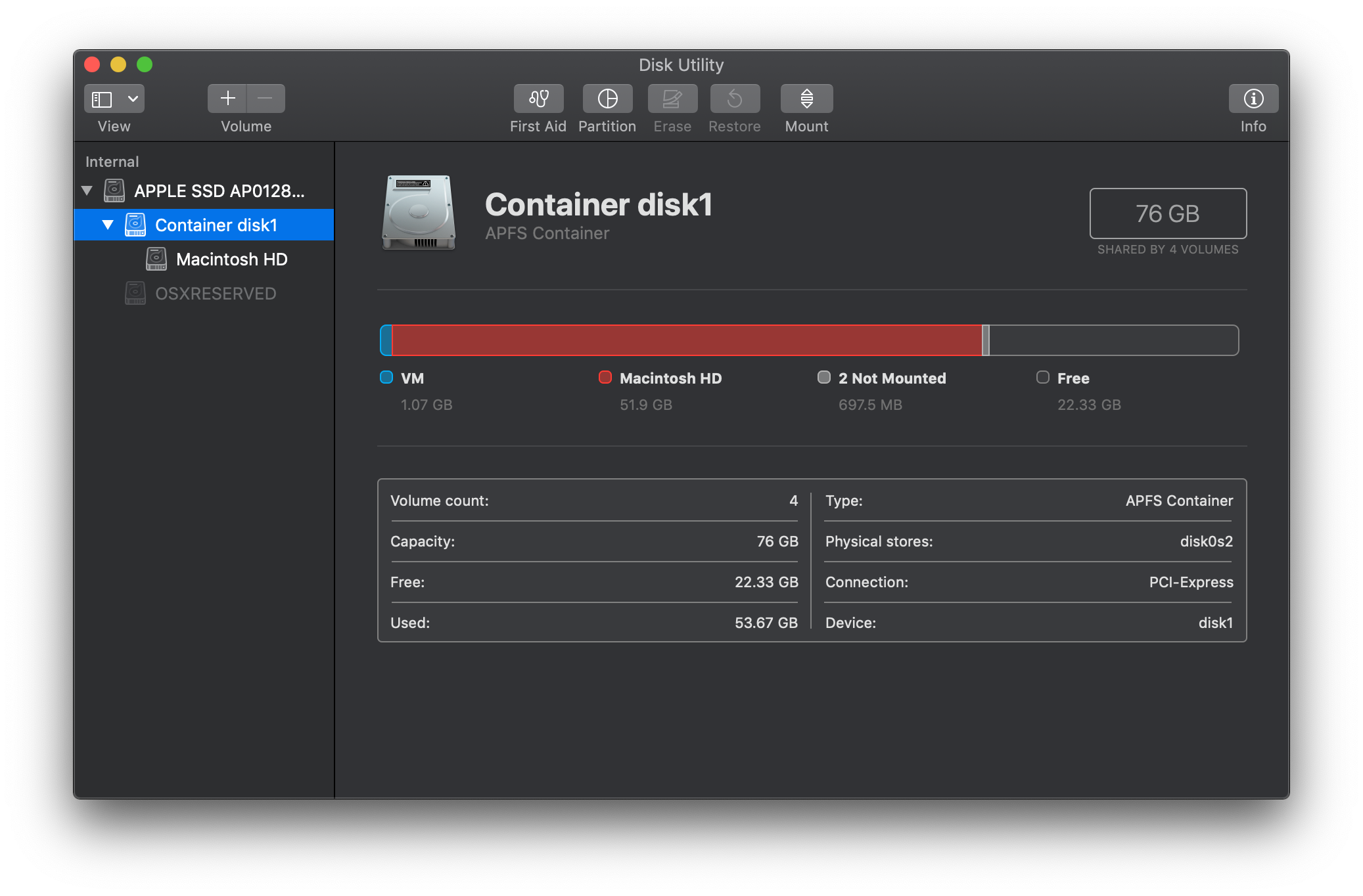Click the APPLE SSD drive icon
The height and width of the screenshot is (896, 1363).
coord(114,190)
